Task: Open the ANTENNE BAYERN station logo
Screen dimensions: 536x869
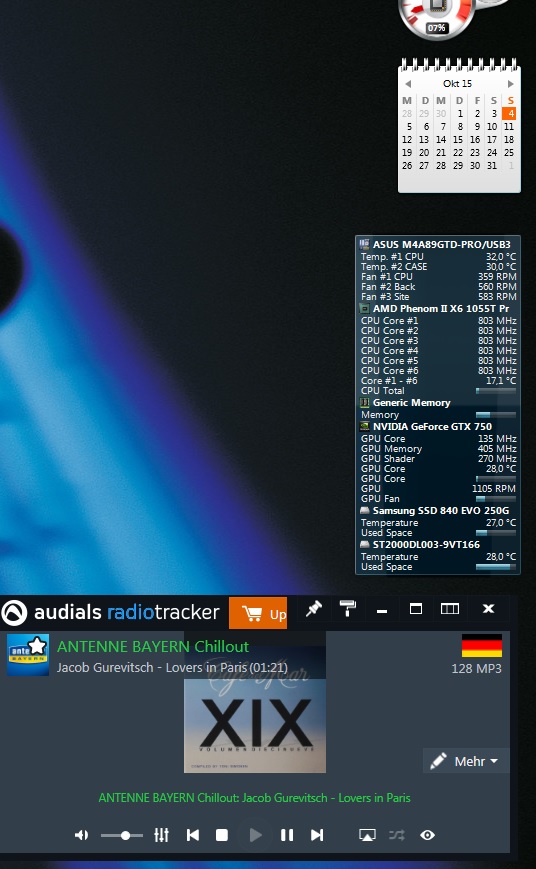Action: coord(28,655)
